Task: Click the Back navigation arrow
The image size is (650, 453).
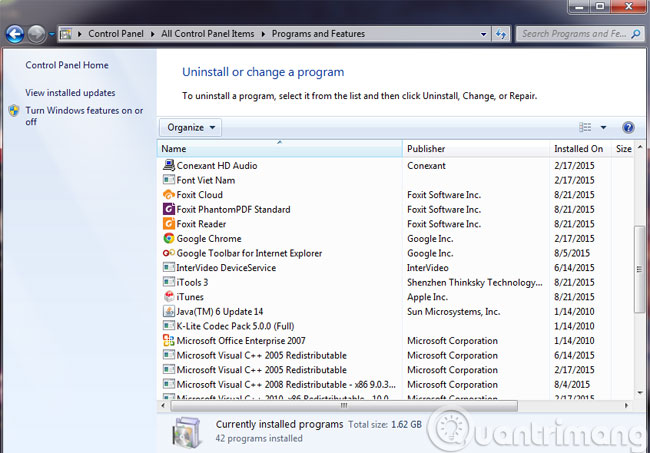Action: point(15,34)
